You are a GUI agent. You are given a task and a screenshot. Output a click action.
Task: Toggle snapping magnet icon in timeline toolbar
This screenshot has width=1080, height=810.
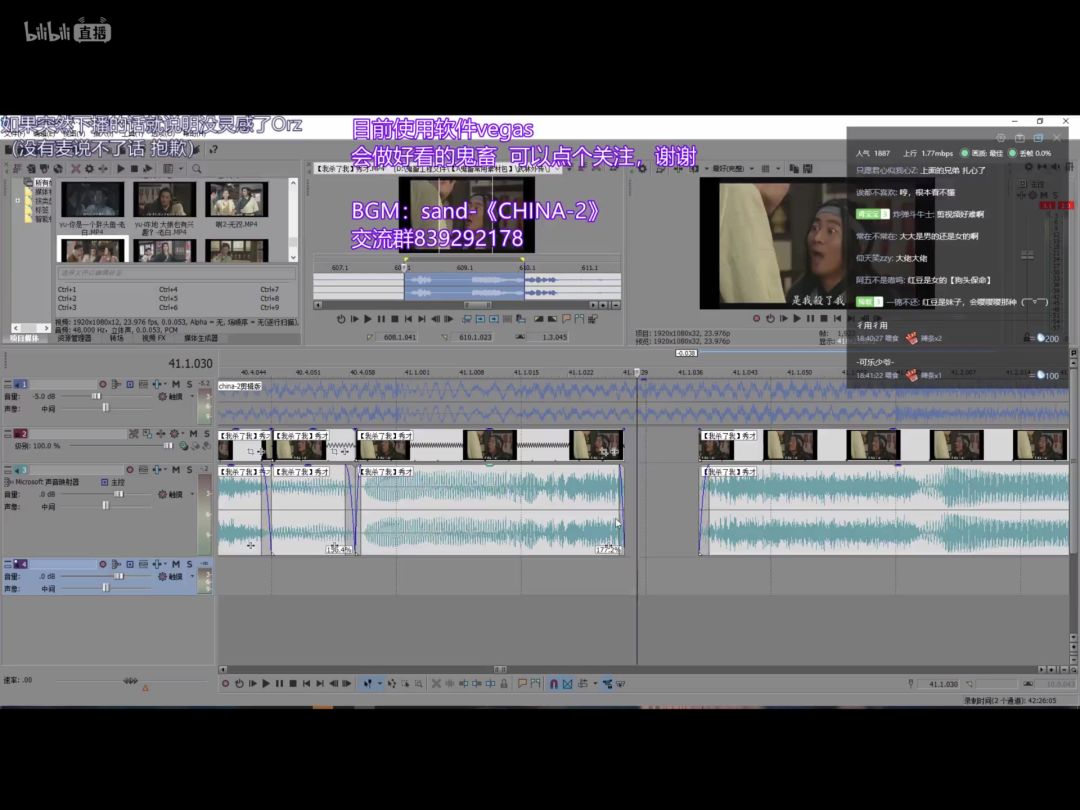coord(553,684)
